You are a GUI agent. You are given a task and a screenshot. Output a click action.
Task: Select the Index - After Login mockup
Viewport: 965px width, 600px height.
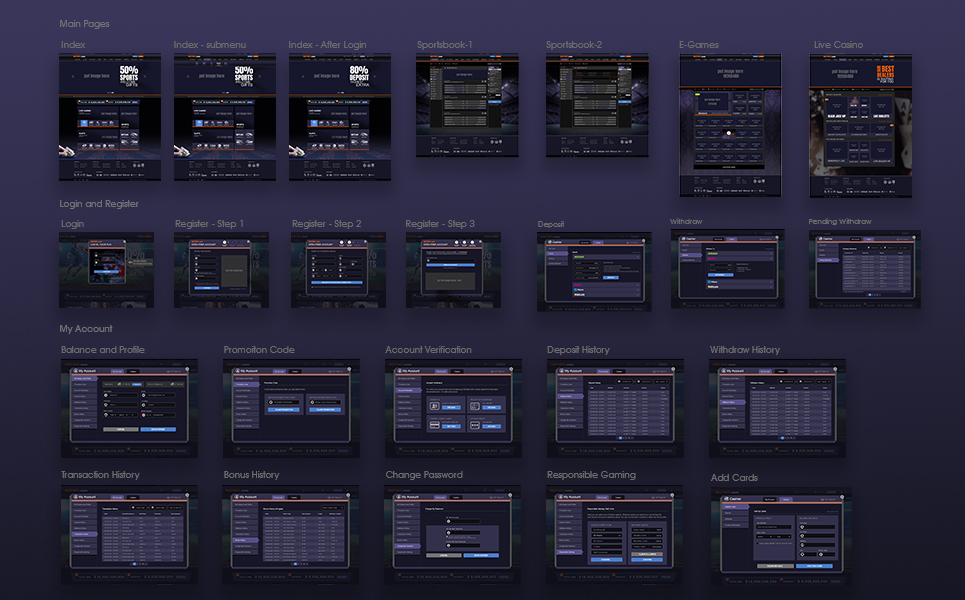coord(340,117)
